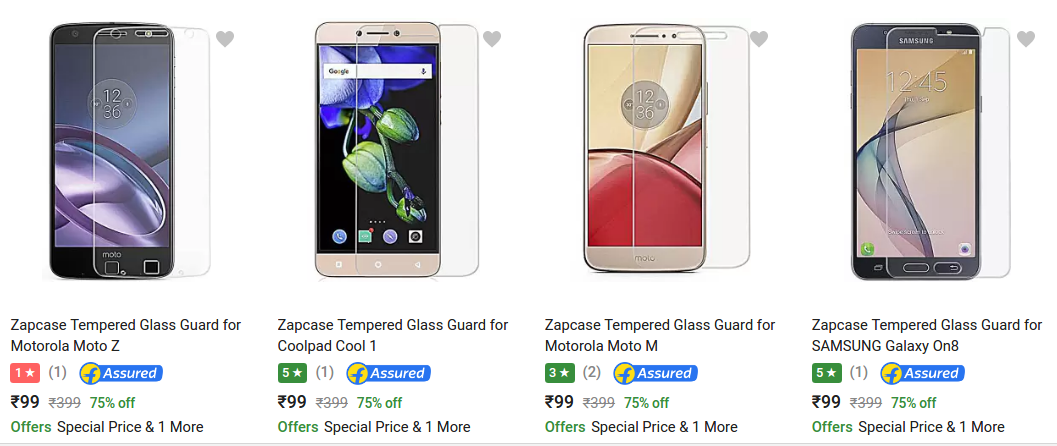
Task: Click the 3-star rating badge for Moto M
Action: point(560,373)
